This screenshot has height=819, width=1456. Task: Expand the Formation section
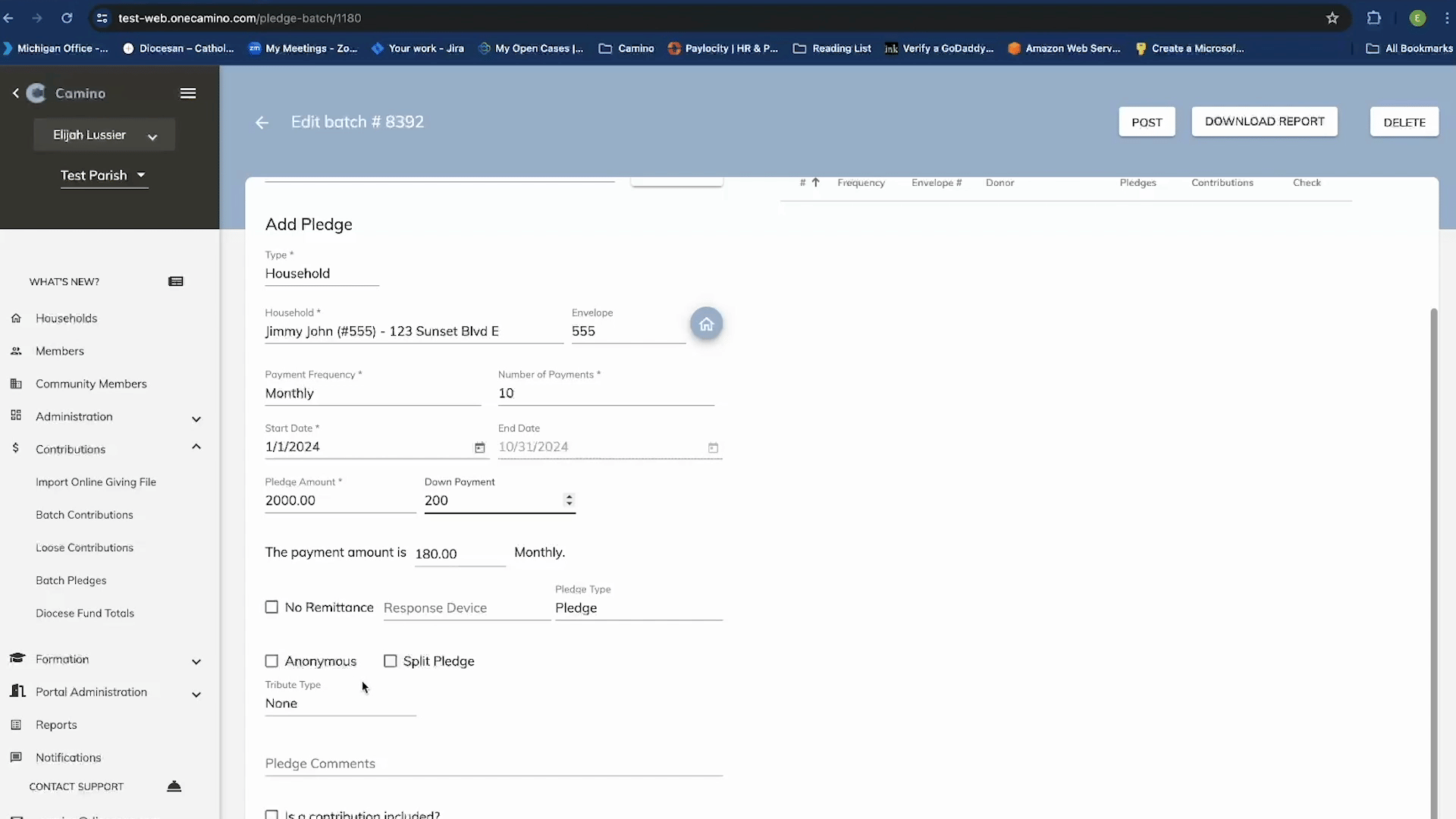196,661
